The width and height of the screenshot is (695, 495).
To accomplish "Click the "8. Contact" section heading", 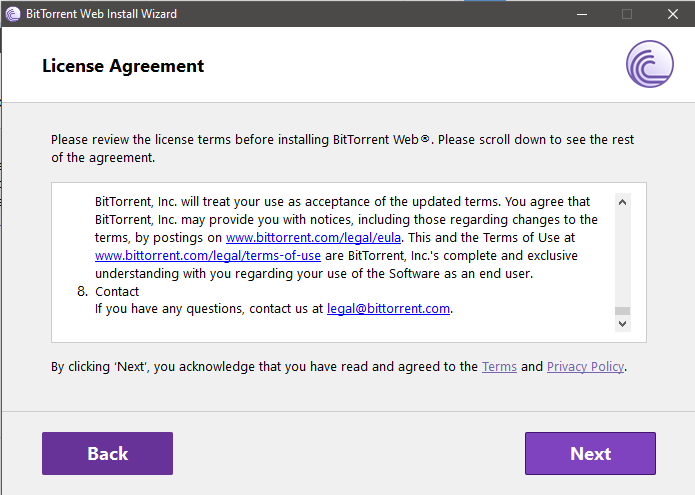I will pyautogui.click(x=108, y=291).
